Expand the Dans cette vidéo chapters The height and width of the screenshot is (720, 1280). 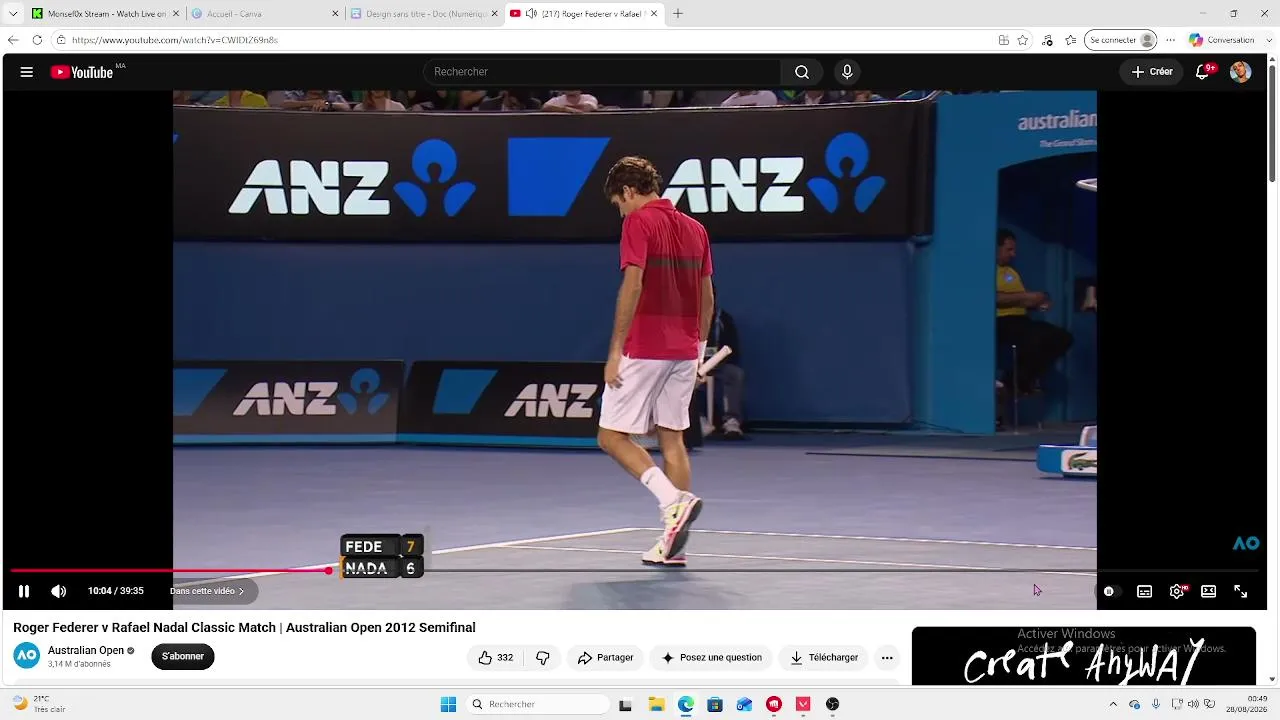click(x=207, y=591)
